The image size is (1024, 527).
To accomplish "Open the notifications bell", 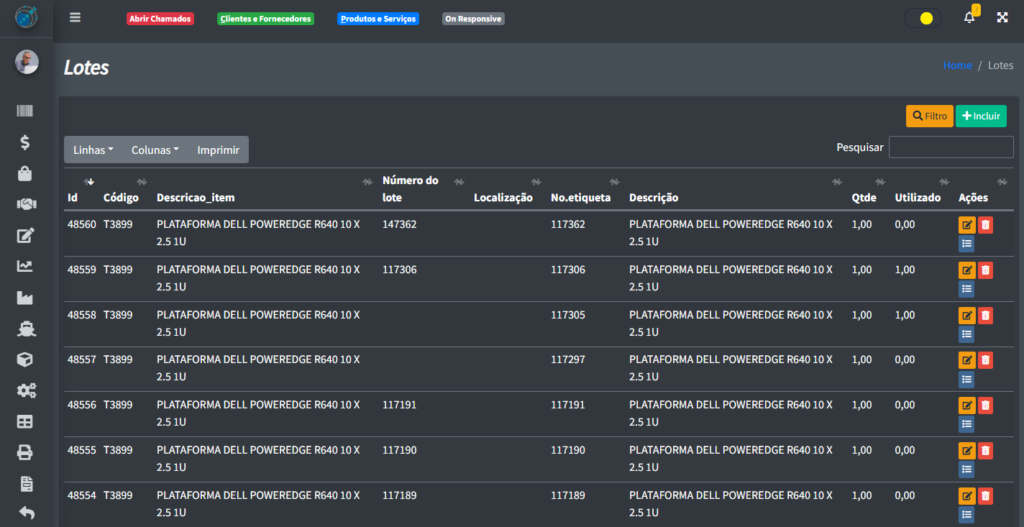I will pyautogui.click(x=969, y=18).
